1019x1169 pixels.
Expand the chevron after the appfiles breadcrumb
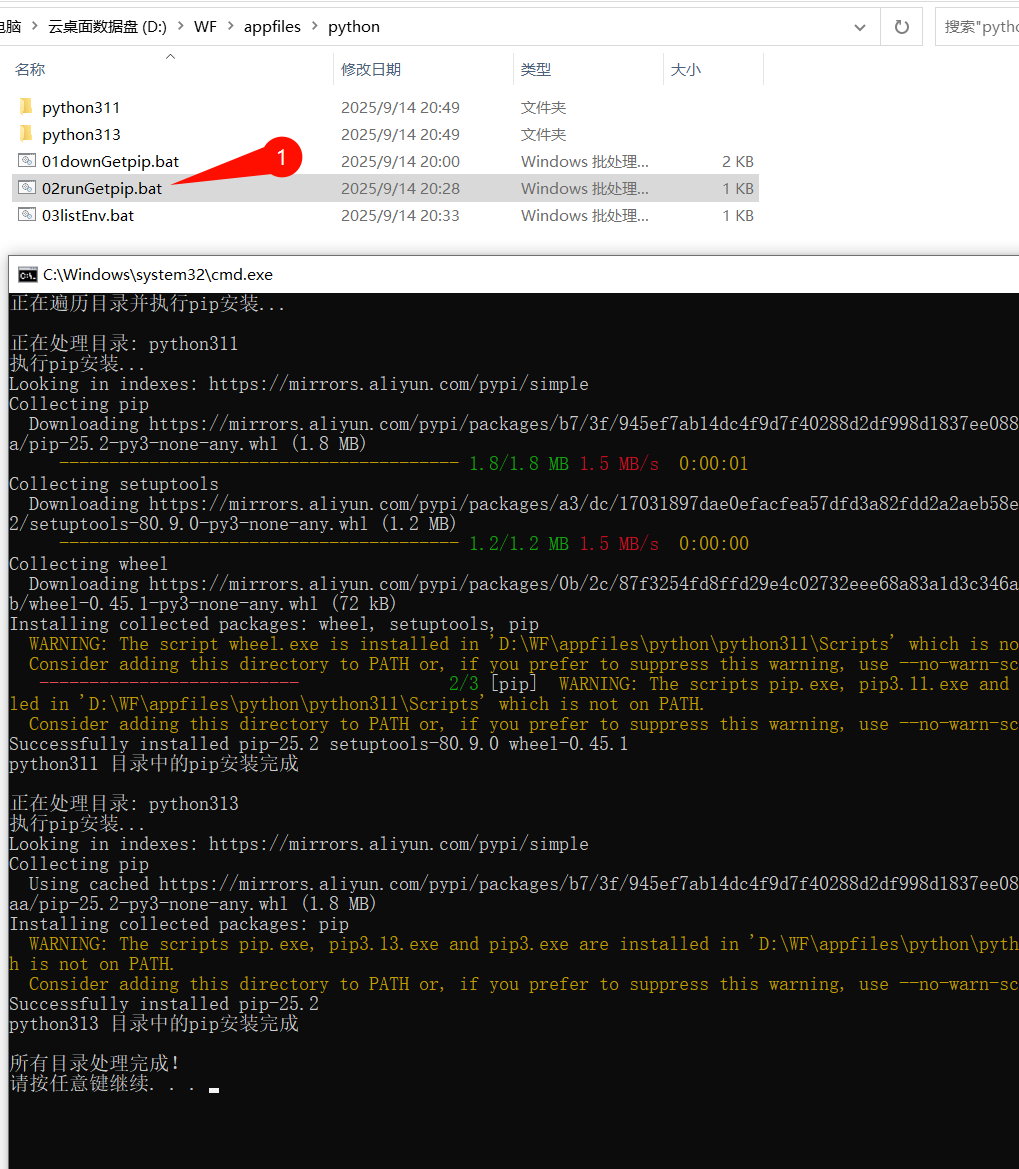point(313,26)
